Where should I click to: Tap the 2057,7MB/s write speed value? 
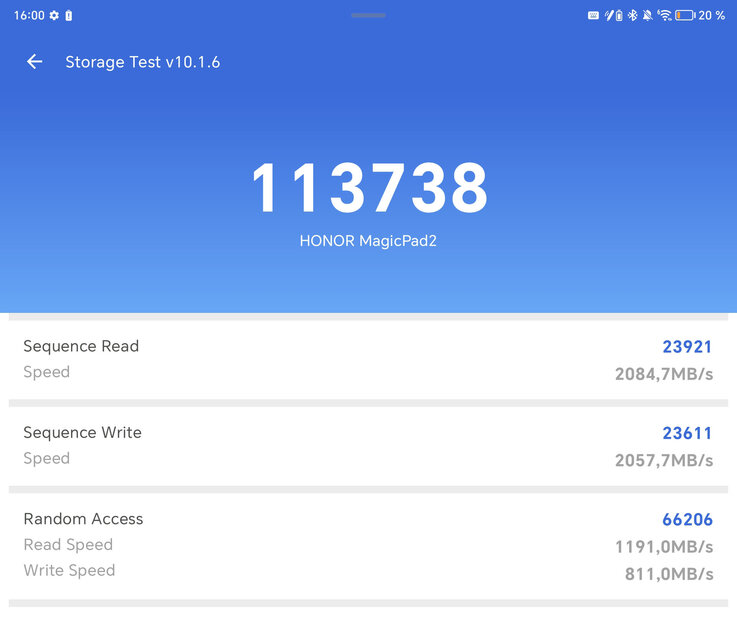point(664,461)
